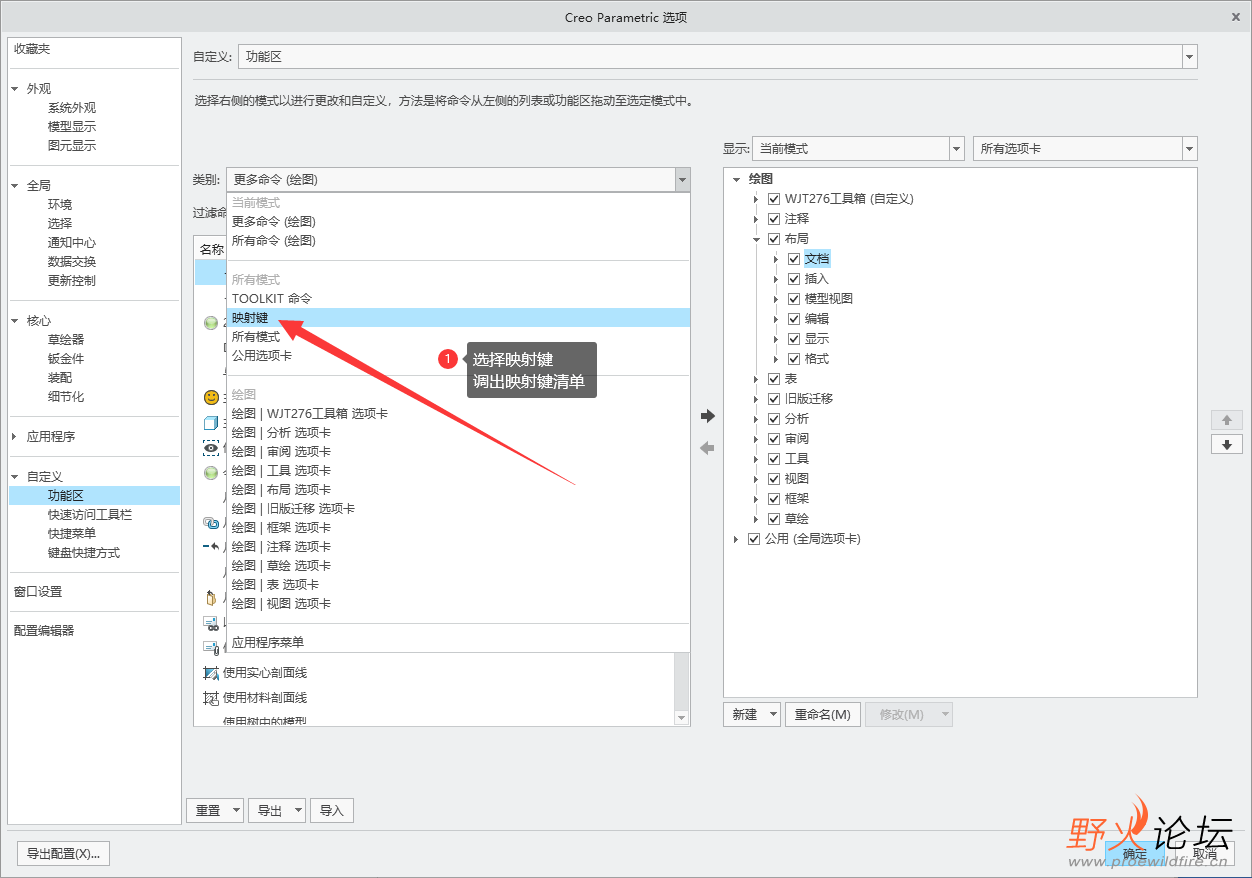Viewport: 1252px width, 878px height.
Task: Select the chain link command icon
Action: (211, 522)
